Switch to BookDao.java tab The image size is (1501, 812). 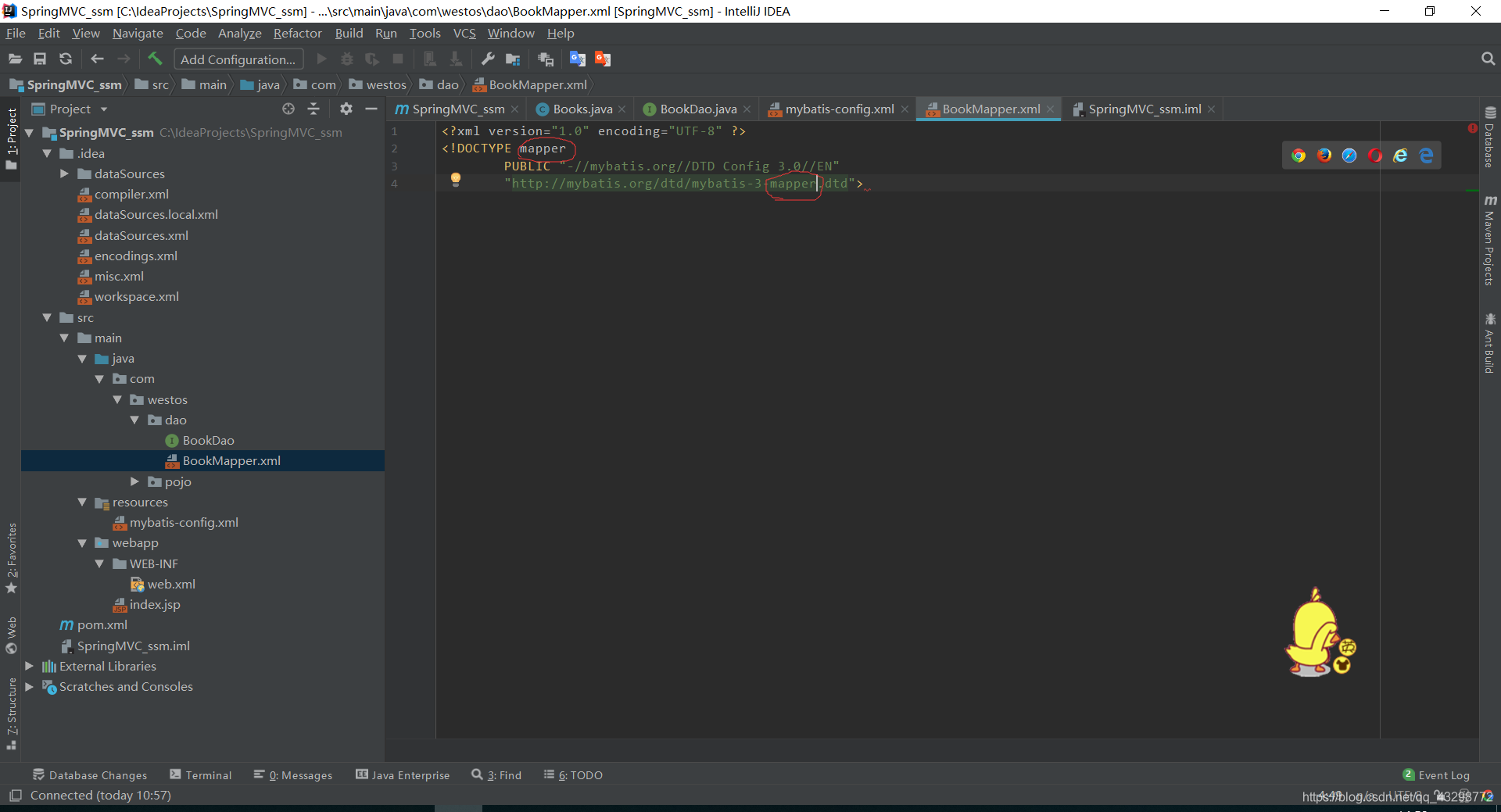tap(697, 109)
